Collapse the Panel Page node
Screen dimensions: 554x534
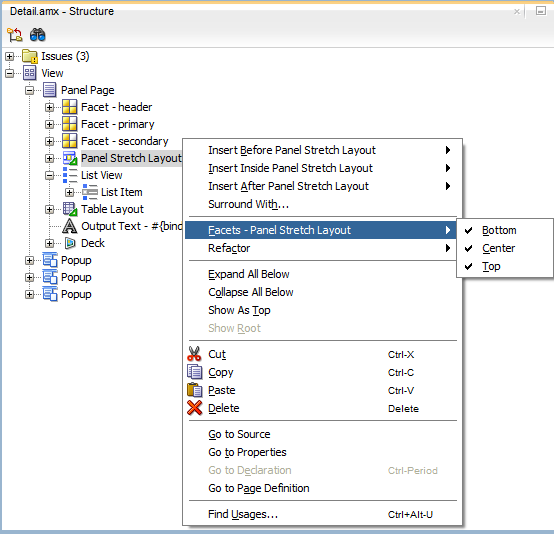pos(30,90)
